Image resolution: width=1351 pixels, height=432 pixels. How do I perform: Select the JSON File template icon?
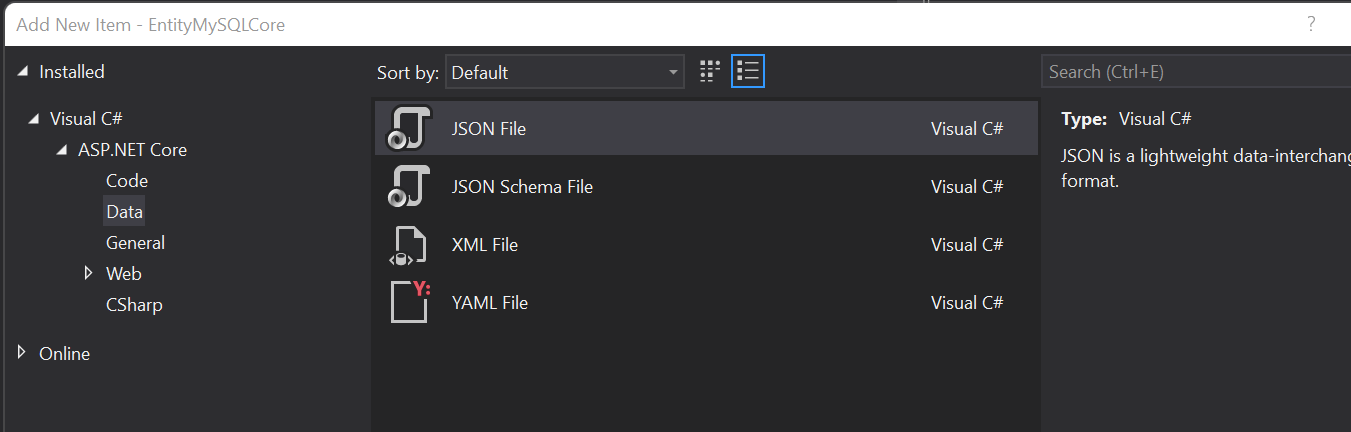[409, 128]
